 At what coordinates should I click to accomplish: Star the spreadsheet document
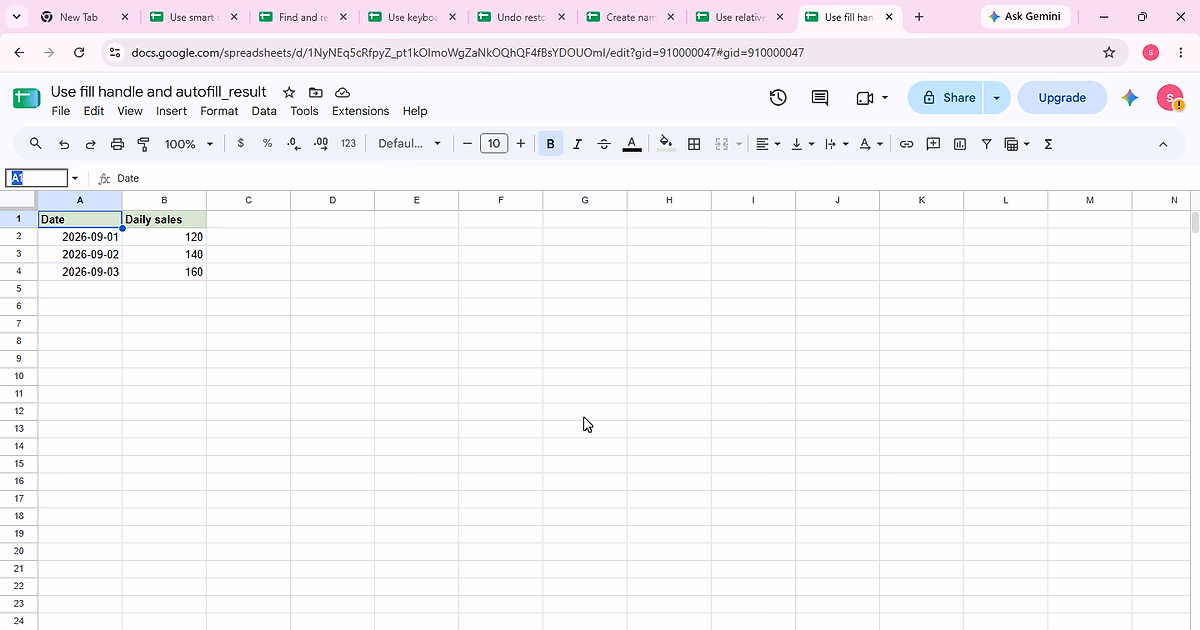click(289, 92)
